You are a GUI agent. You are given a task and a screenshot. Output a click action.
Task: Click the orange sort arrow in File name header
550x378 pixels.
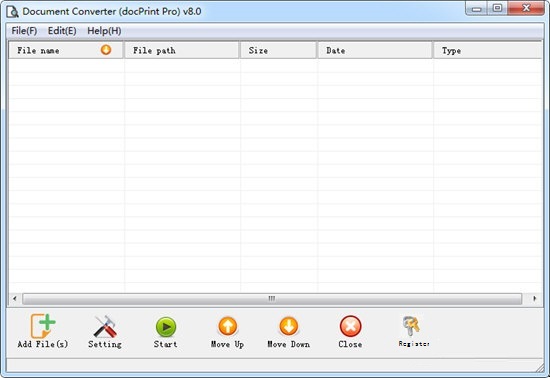coord(106,50)
